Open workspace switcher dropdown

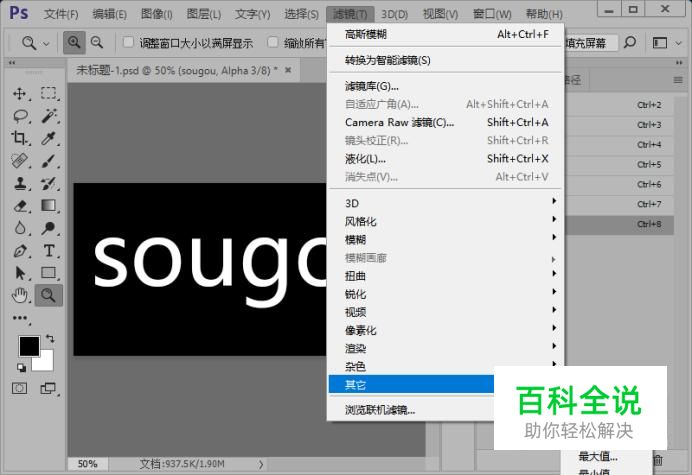[x=666, y=43]
